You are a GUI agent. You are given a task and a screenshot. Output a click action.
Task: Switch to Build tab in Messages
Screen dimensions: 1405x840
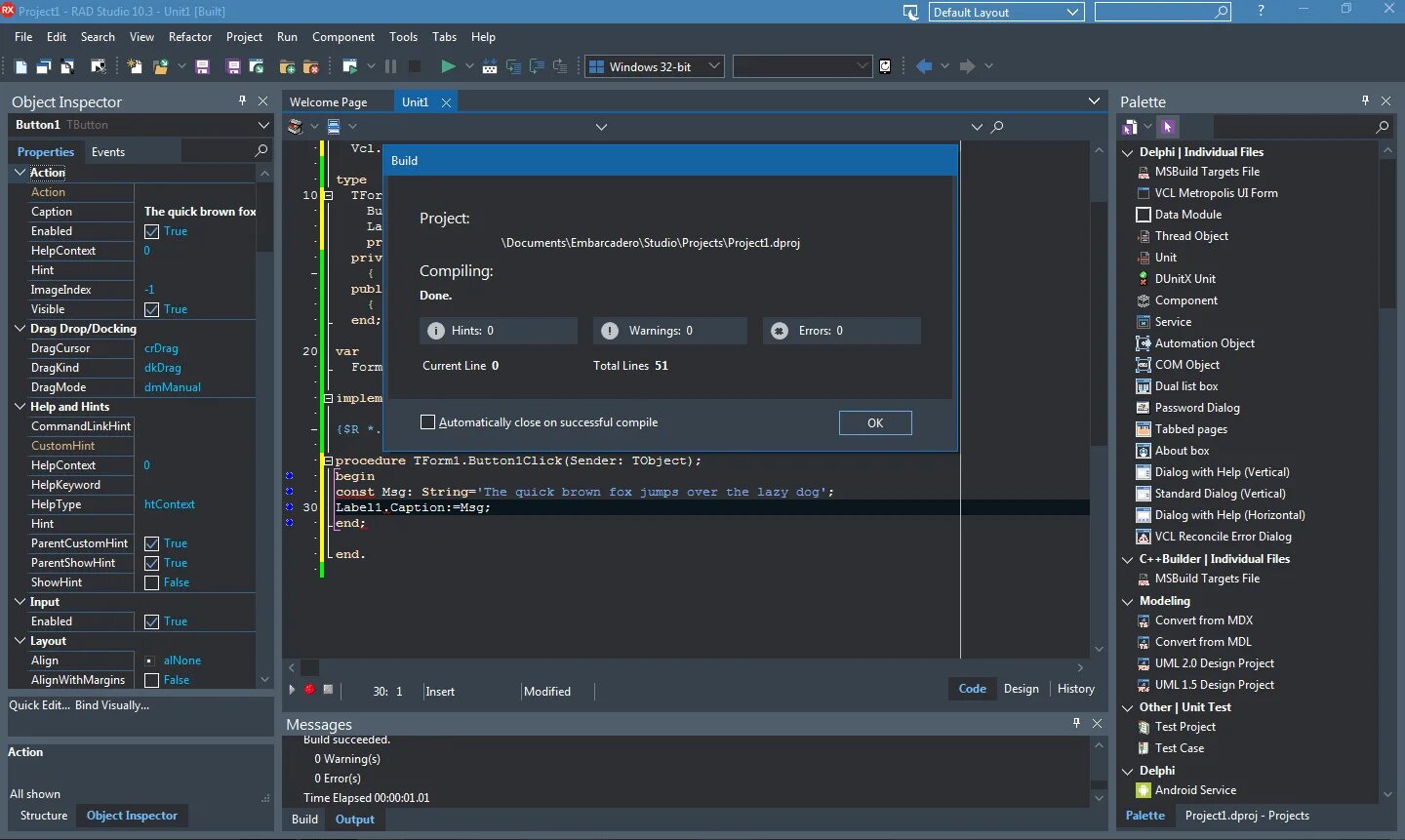[305, 820]
